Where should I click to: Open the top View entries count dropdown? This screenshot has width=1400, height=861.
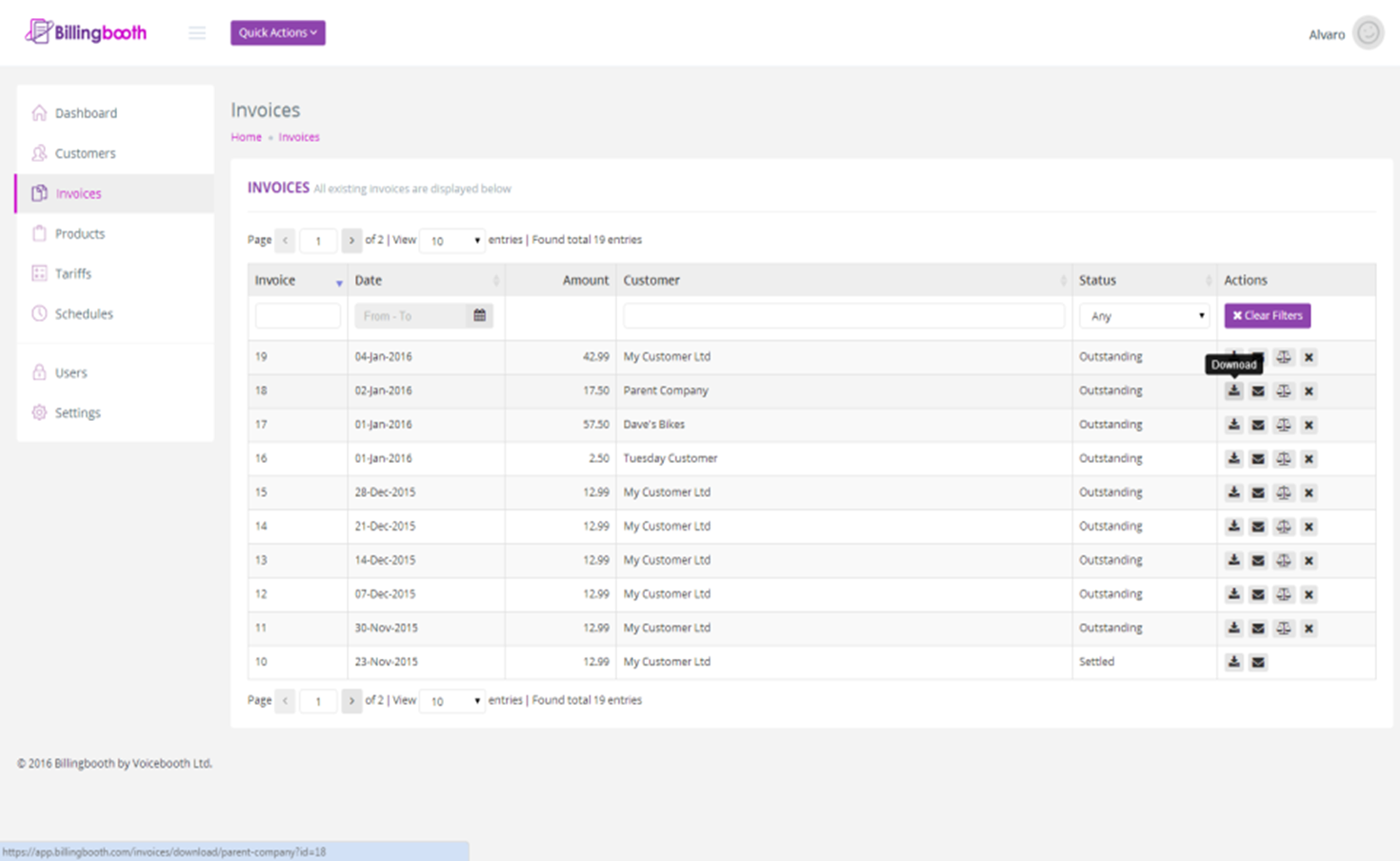452,240
